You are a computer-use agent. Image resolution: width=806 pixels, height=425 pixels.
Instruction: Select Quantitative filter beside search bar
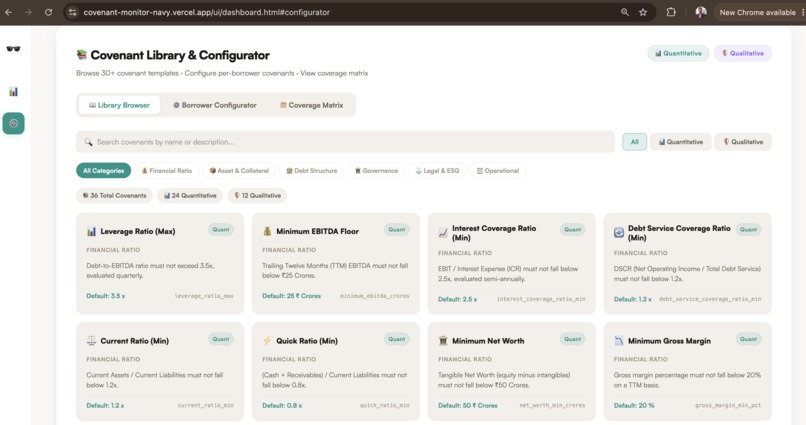[681, 142]
